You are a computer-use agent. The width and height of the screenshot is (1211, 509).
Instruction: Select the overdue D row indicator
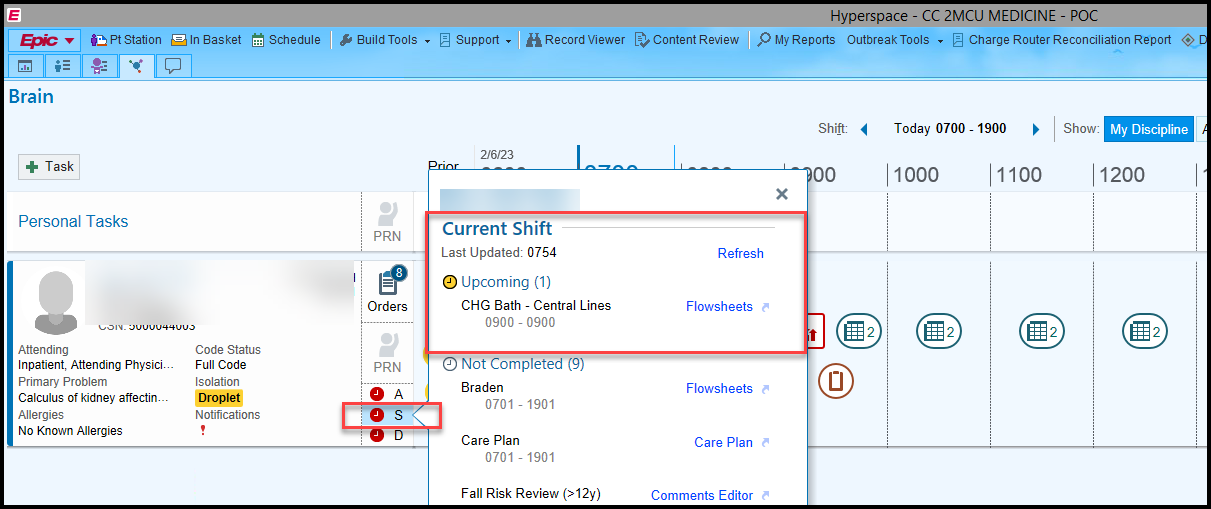tap(387, 435)
